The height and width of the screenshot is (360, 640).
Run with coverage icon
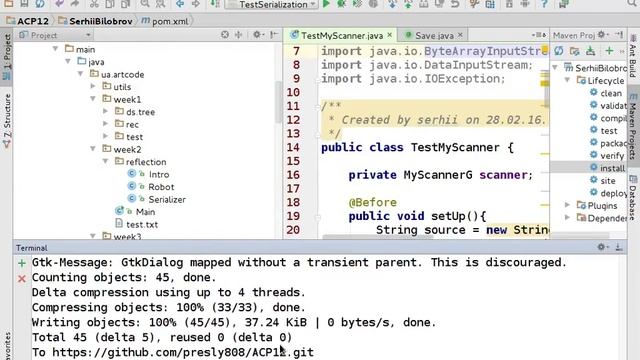tap(357, 4)
